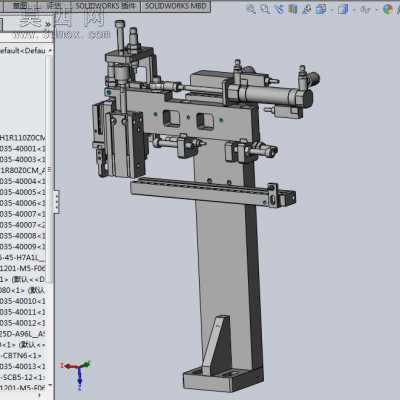
Task: Click the feature tree vertical scrollbar
Action: coord(49,168)
